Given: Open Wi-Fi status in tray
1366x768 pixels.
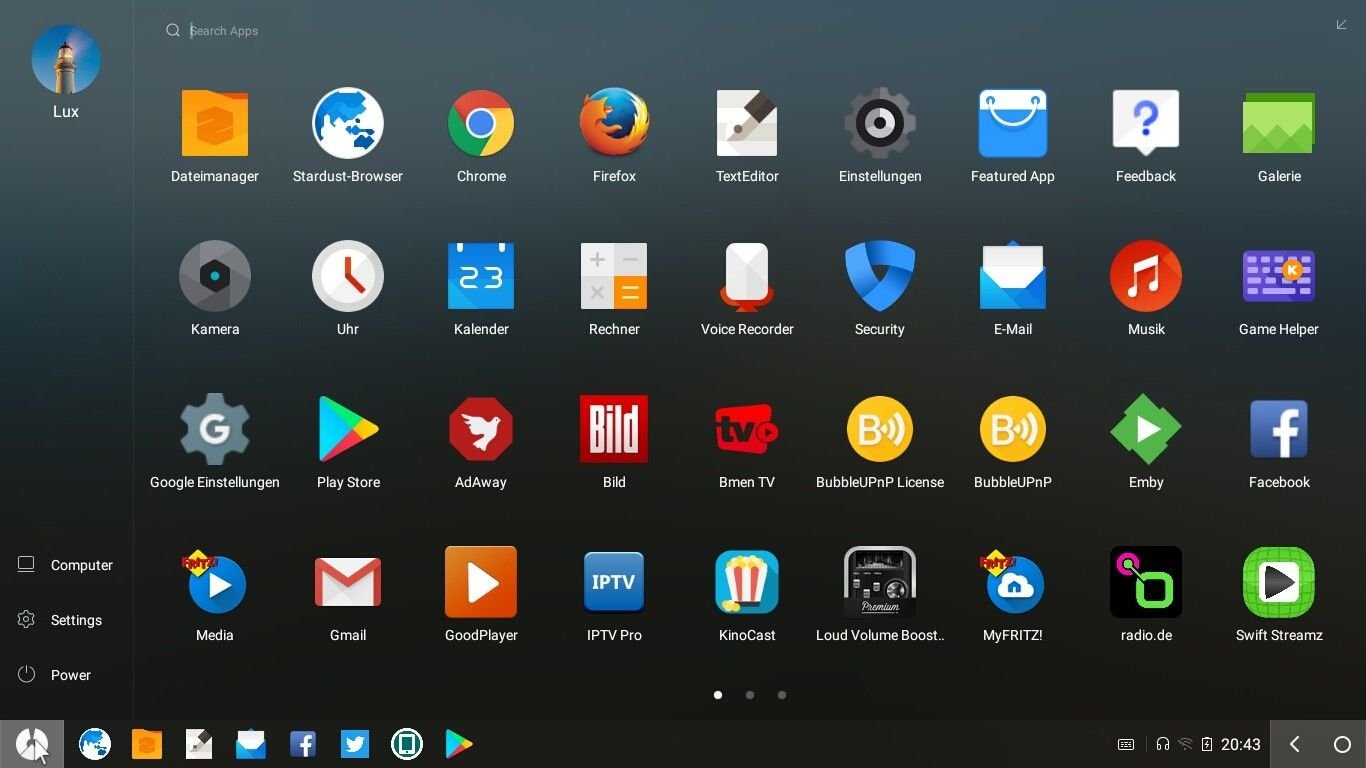Looking at the screenshot, I should click(1185, 744).
